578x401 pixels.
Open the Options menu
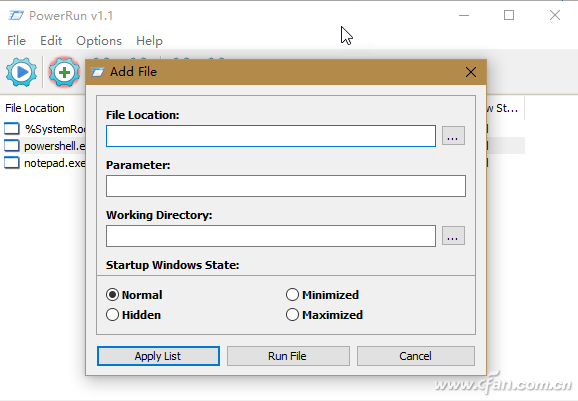(99, 41)
